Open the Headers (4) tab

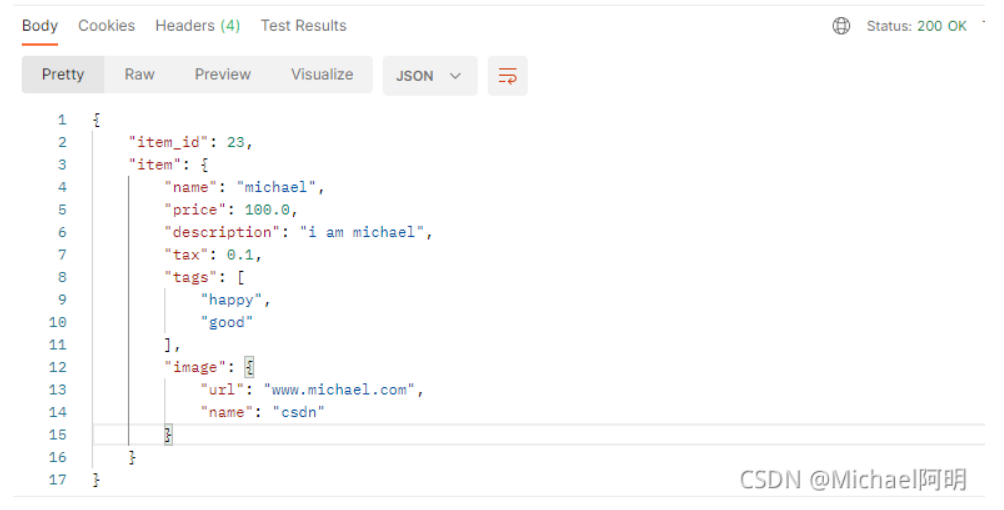(x=197, y=26)
